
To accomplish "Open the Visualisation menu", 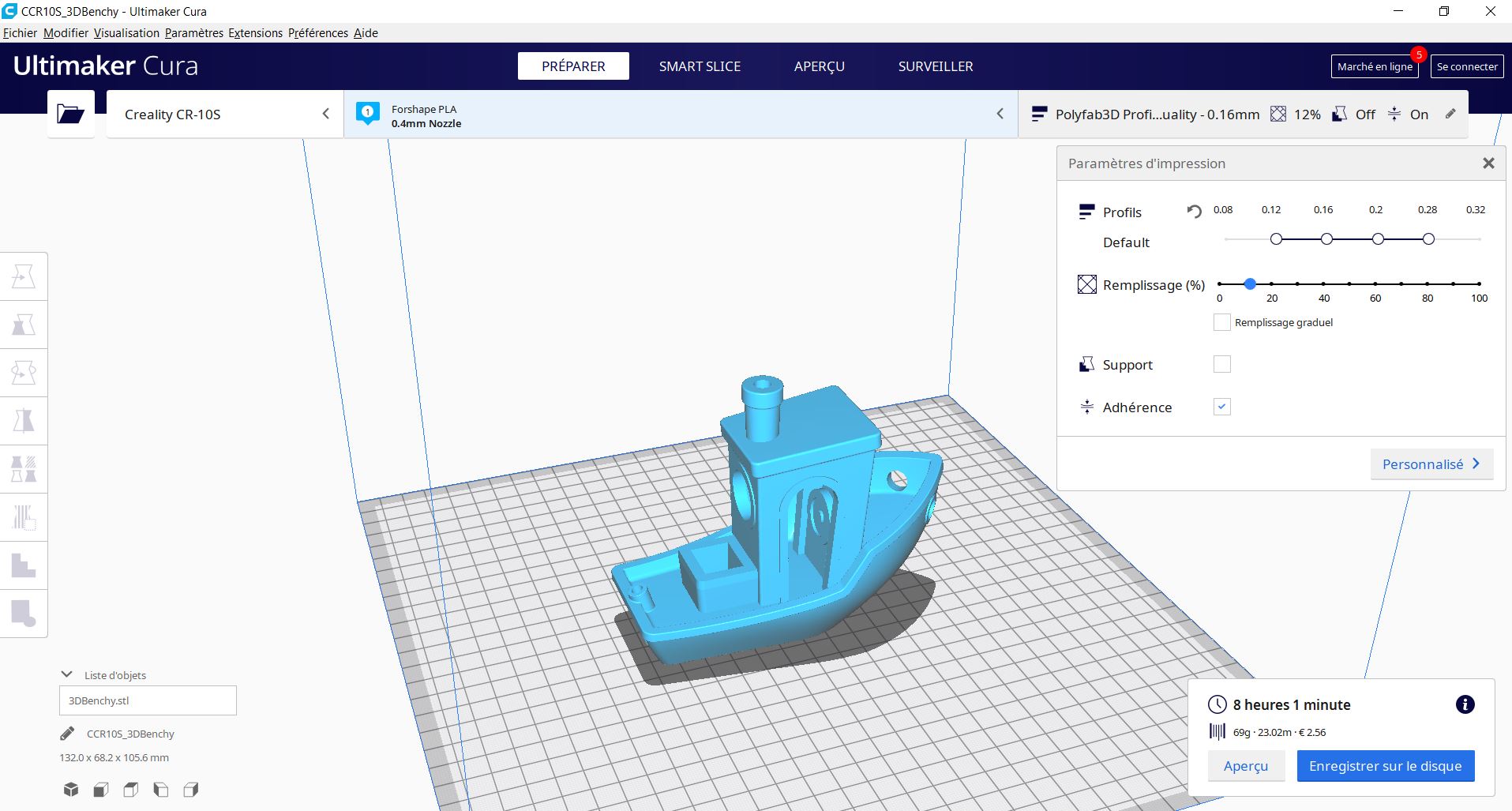I will [126, 32].
